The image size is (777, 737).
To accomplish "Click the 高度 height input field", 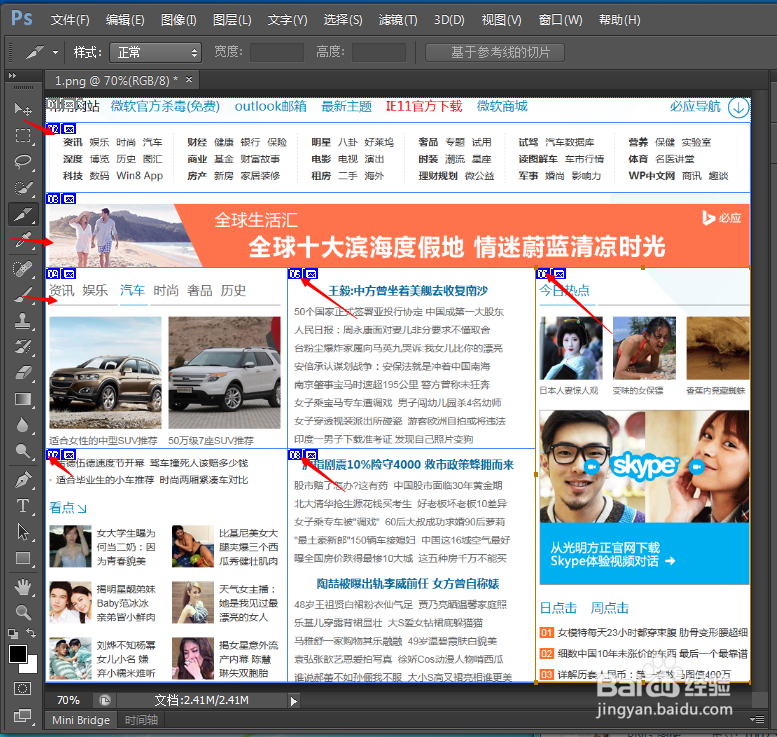I will click(x=379, y=52).
